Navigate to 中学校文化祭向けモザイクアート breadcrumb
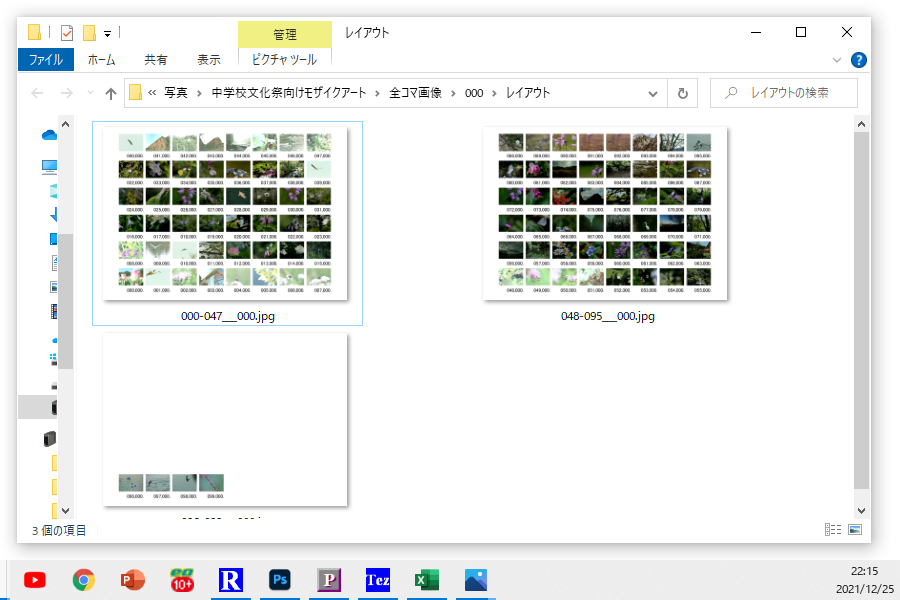 click(289, 93)
